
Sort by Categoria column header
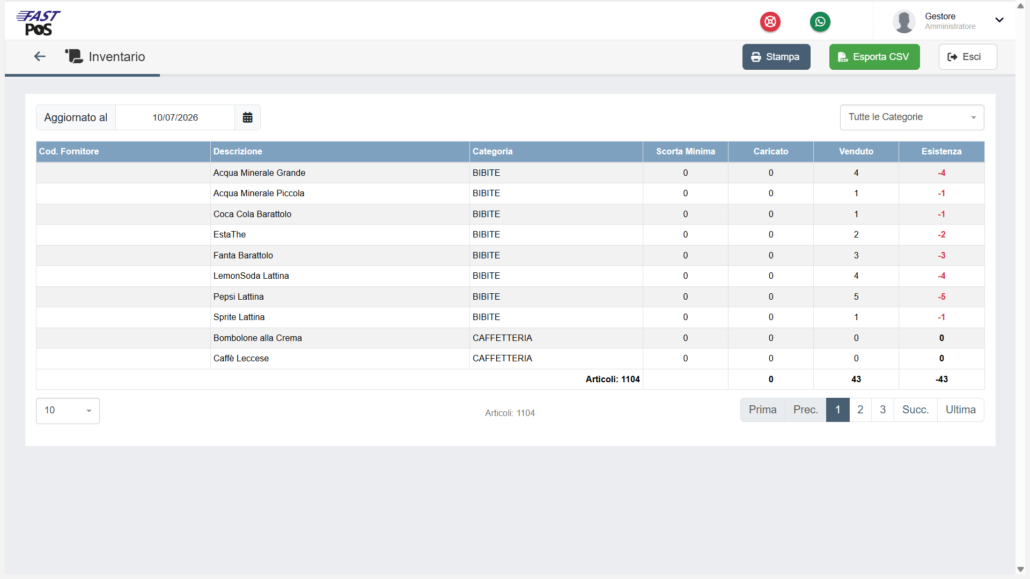(556, 151)
